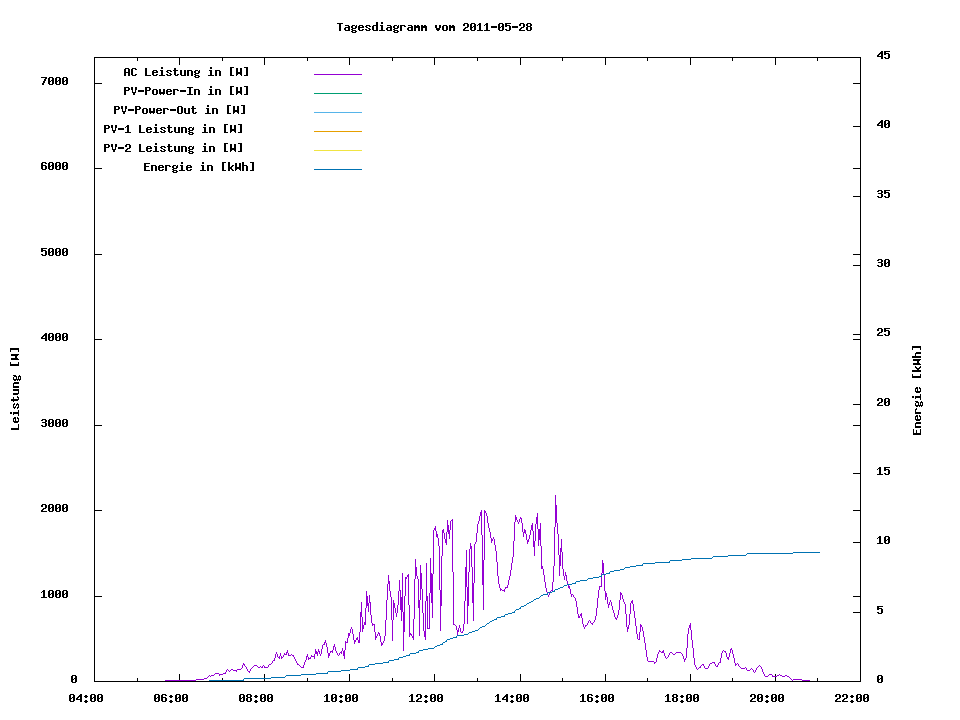
Task: Click the 7000 tick on power axis
Action: tap(54, 81)
